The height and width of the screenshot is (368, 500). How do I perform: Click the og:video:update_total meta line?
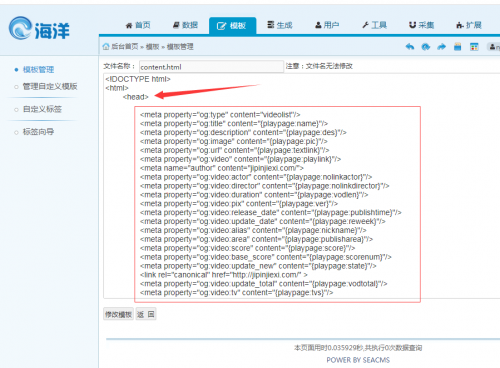tap(264, 284)
